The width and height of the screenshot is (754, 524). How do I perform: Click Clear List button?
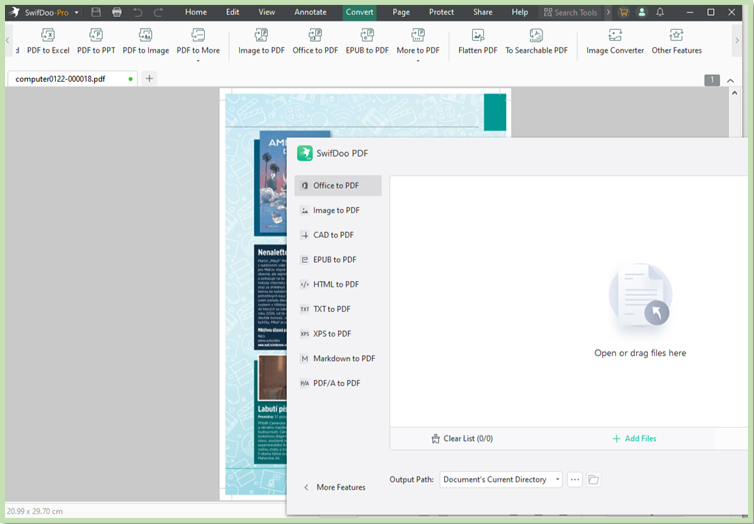click(462, 438)
